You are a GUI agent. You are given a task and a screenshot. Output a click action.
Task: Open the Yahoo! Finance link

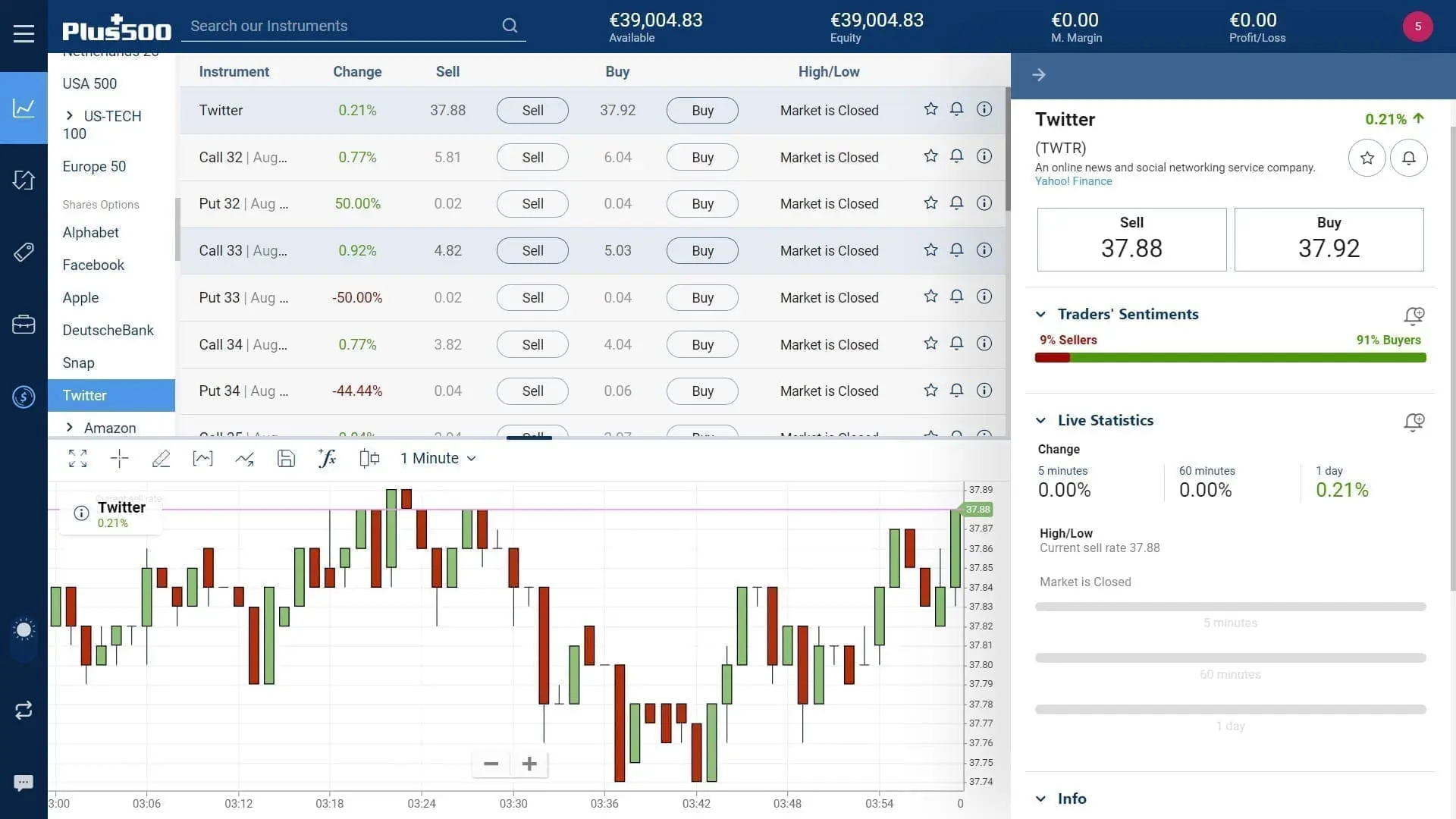pyautogui.click(x=1073, y=181)
